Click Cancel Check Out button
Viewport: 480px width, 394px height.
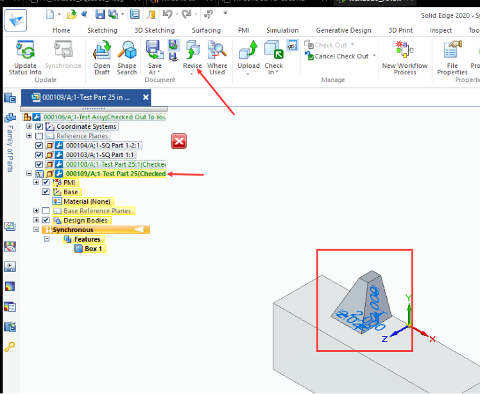point(340,56)
